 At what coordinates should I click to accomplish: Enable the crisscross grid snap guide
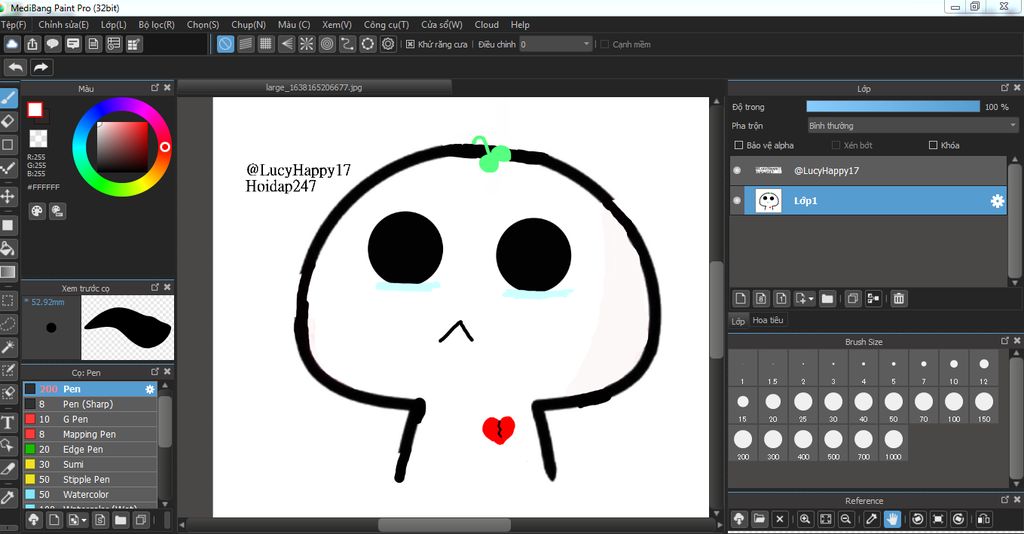click(266, 44)
